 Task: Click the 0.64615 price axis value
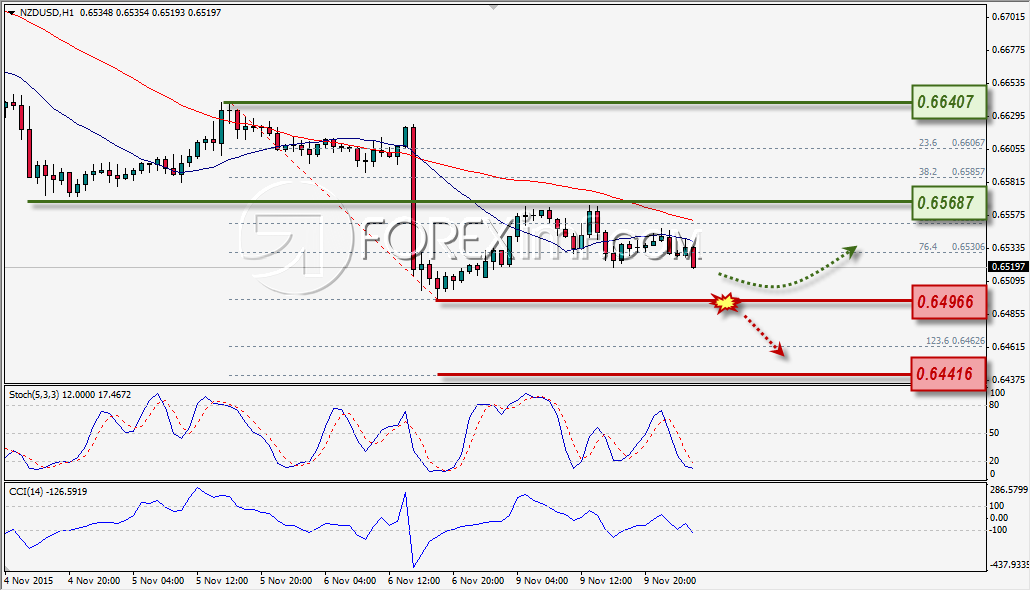tap(1009, 346)
